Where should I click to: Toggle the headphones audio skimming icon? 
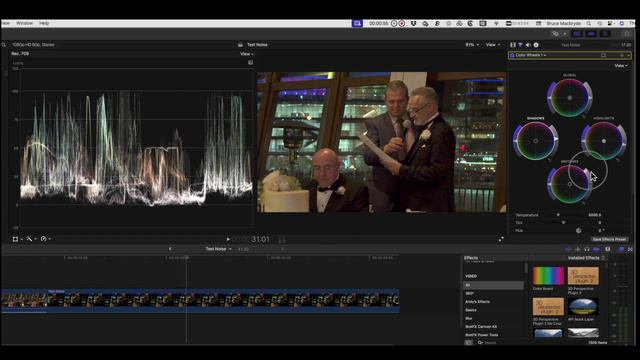(x=587, y=249)
